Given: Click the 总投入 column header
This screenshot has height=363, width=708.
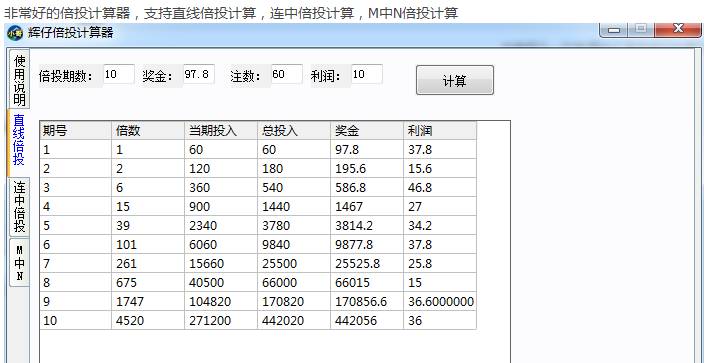Looking at the screenshot, I should (294, 130).
